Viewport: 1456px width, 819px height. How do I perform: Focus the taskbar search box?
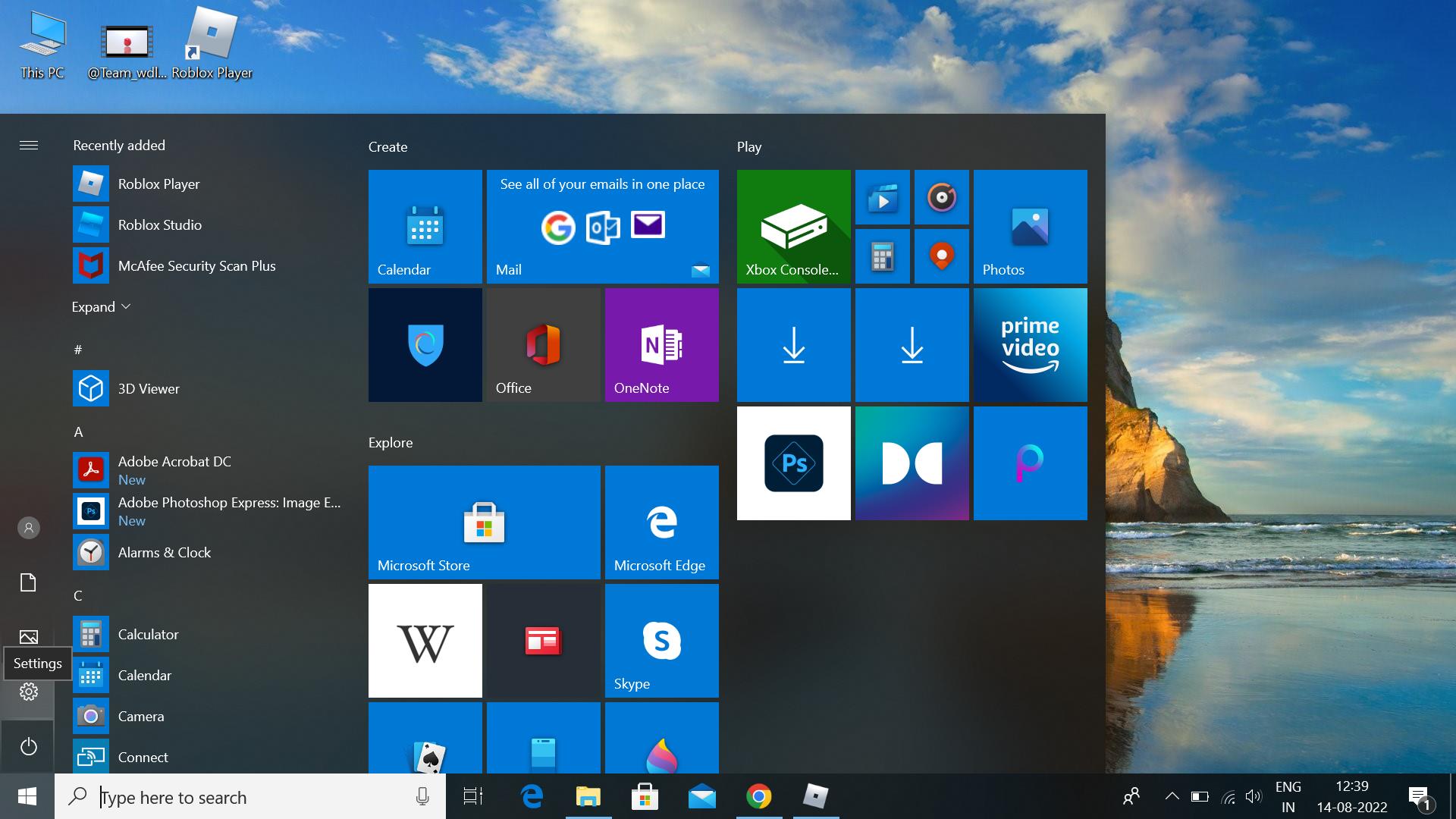(x=250, y=796)
